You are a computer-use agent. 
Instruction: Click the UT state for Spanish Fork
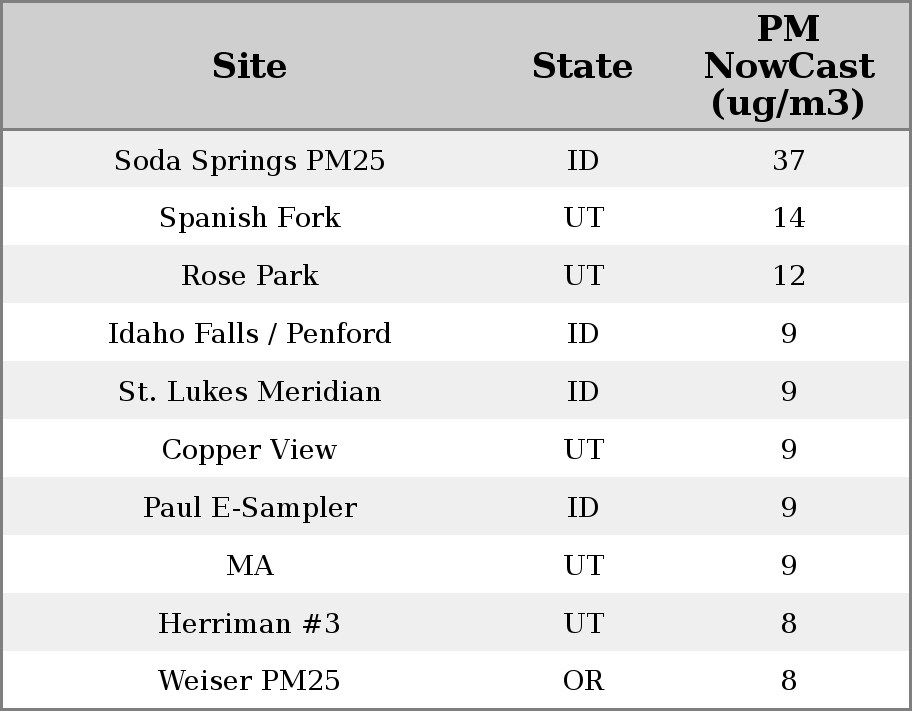tap(583, 218)
